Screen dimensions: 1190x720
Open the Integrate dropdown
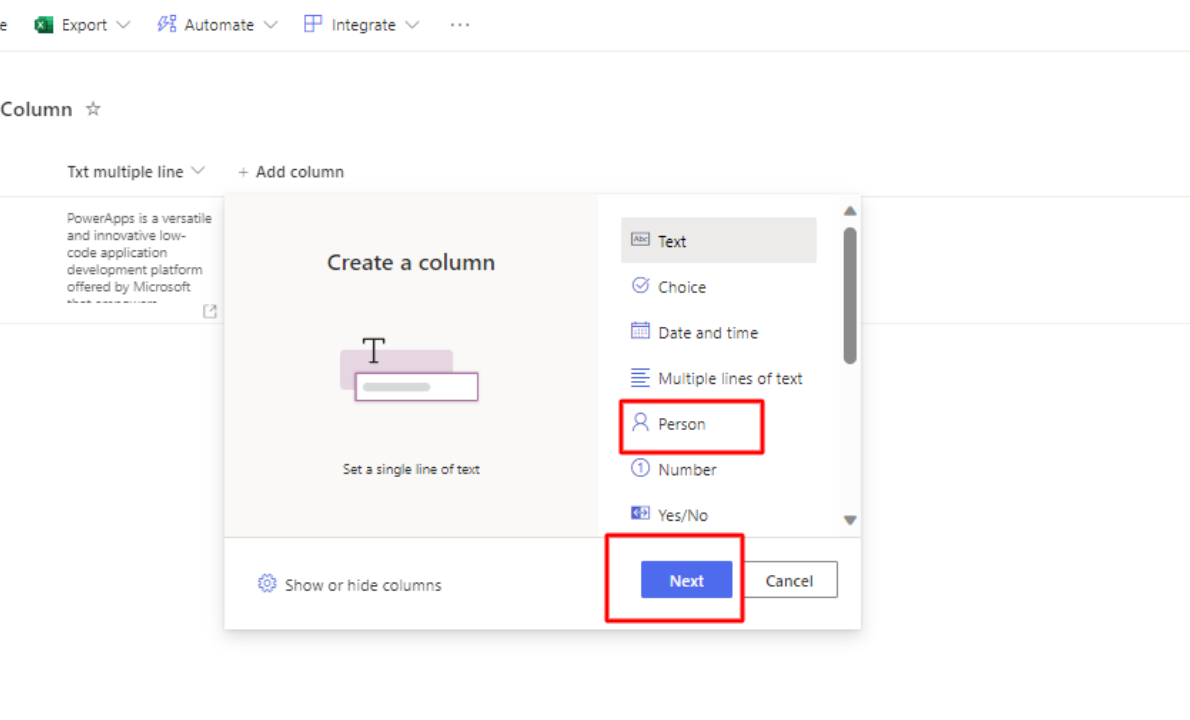tap(362, 24)
